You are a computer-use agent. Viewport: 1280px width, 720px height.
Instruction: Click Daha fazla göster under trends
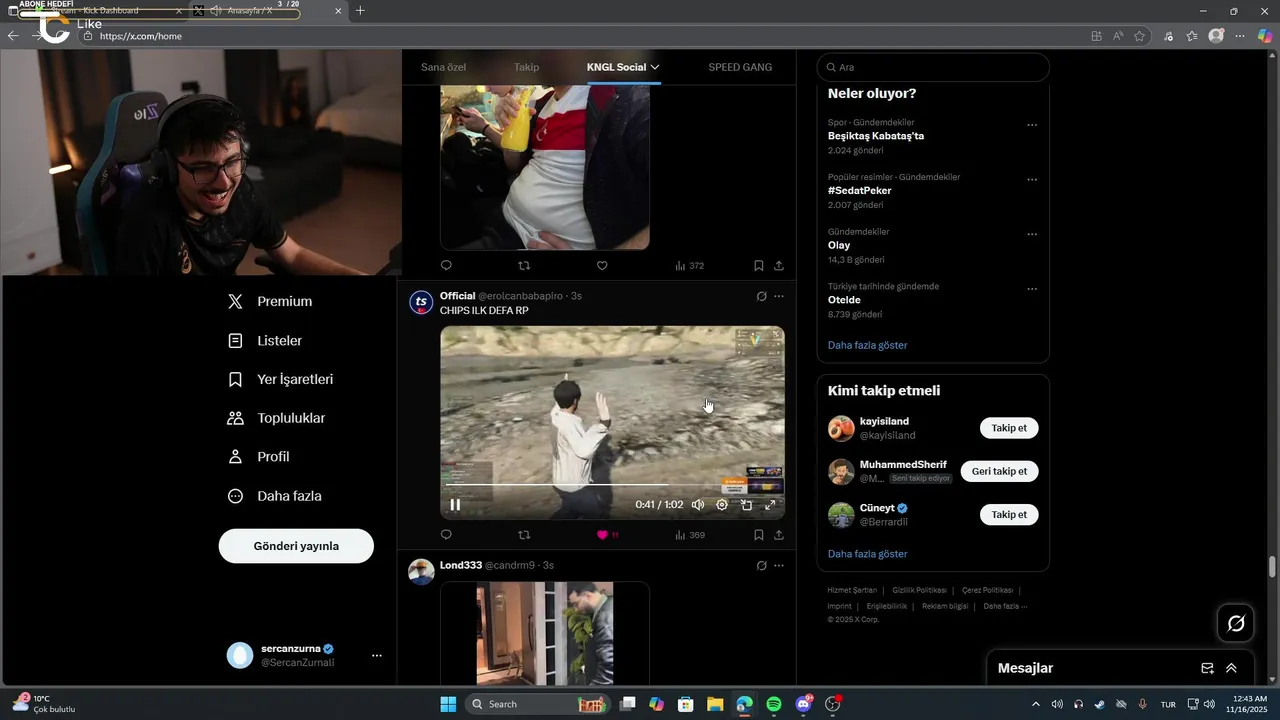pos(868,345)
